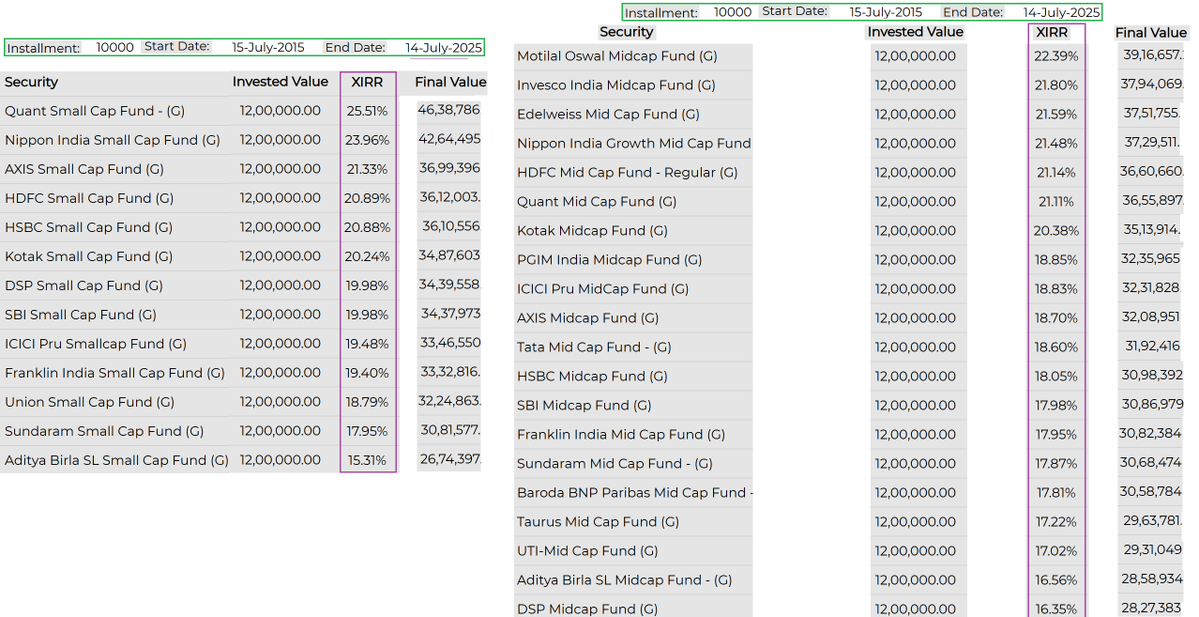Viewport: 1199px width, 617px height.
Task: Click the 21.59% XIRR value
Action: pyautogui.click(x=1056, y=114)
